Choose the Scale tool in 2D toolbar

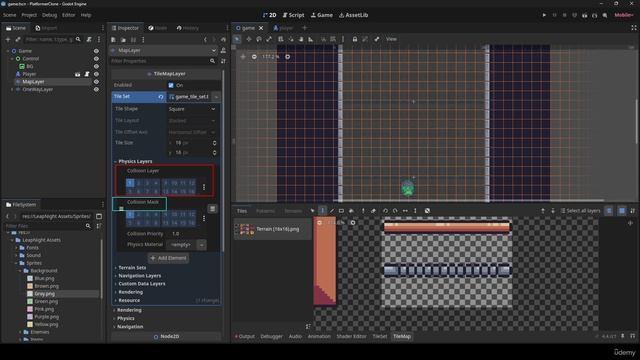point(269,39)
